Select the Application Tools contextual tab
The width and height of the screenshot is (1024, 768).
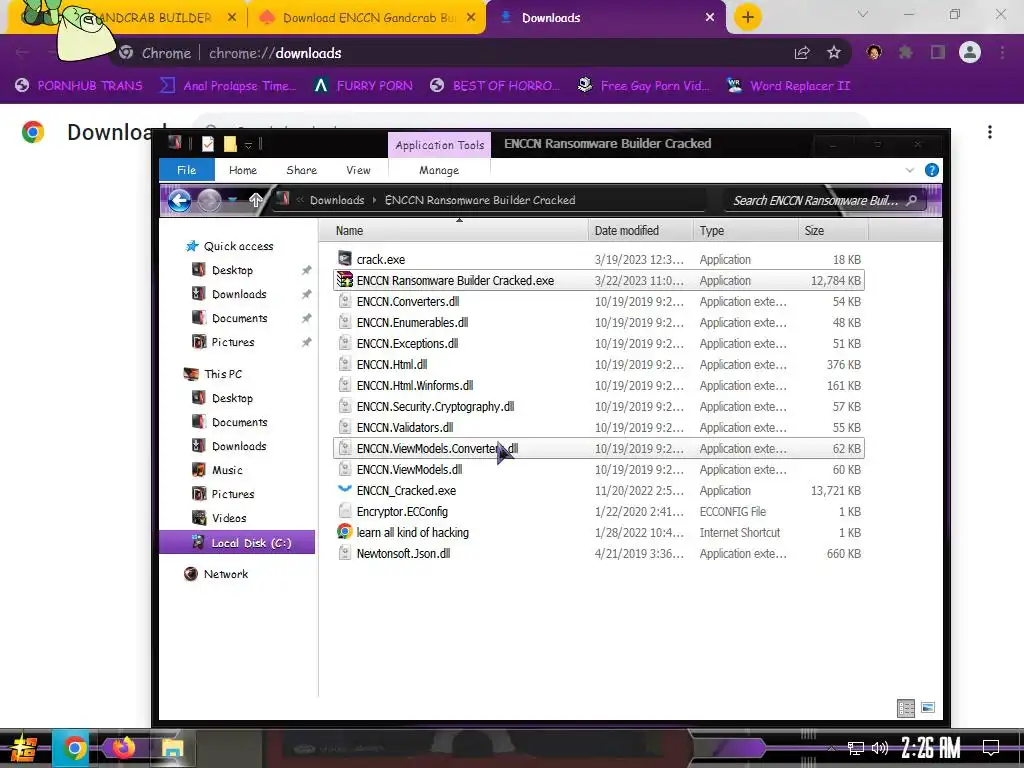(x=440, y=145)
